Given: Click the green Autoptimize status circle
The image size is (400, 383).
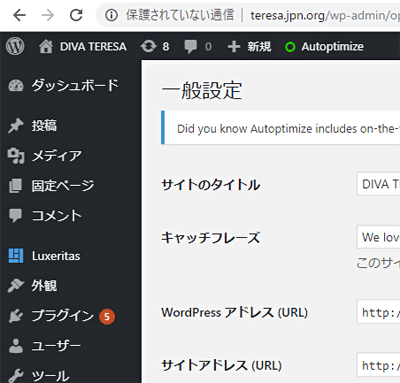Looking at the screenshot, I should tap(290, 47).
